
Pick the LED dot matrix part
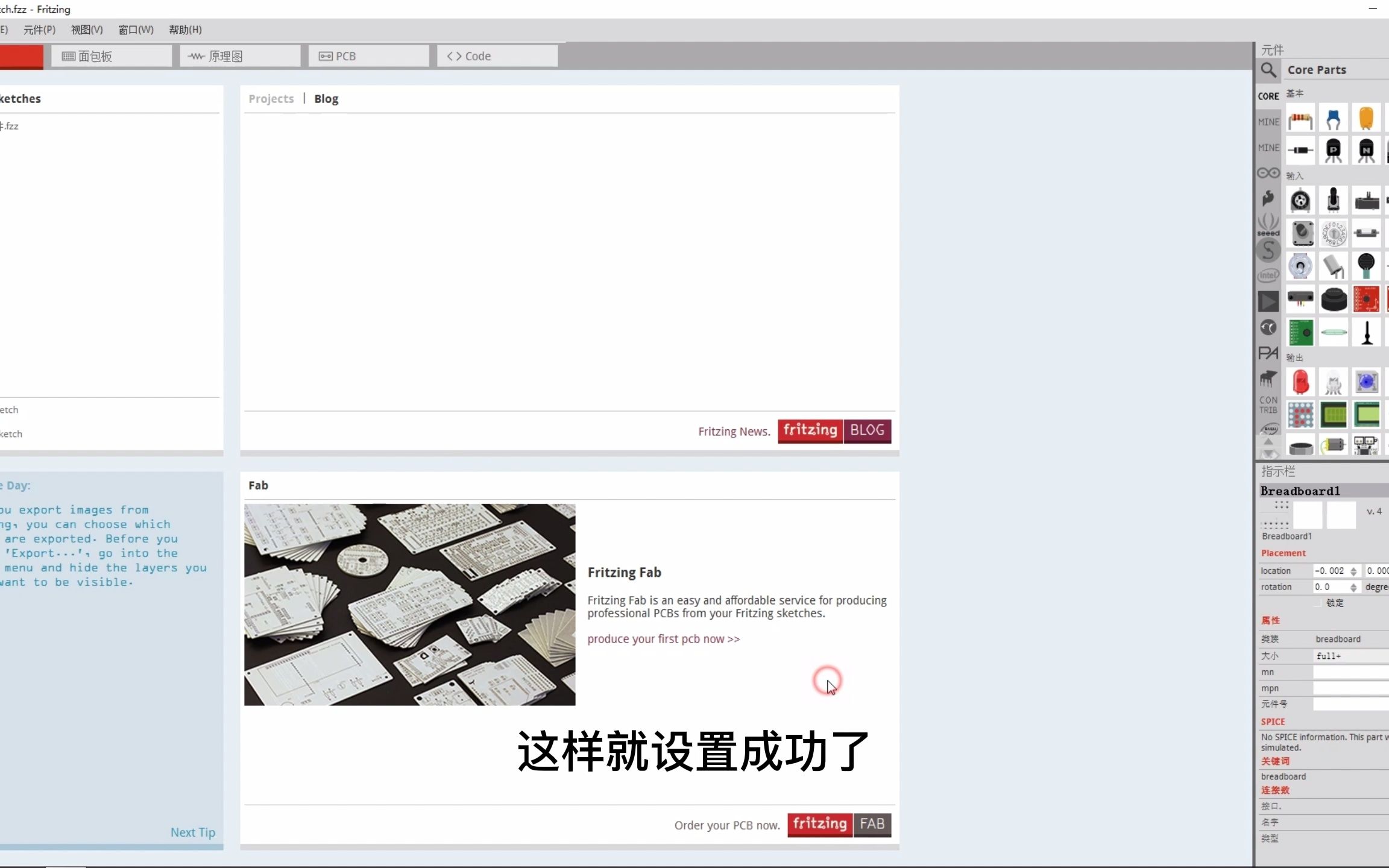click(1300, 415)
